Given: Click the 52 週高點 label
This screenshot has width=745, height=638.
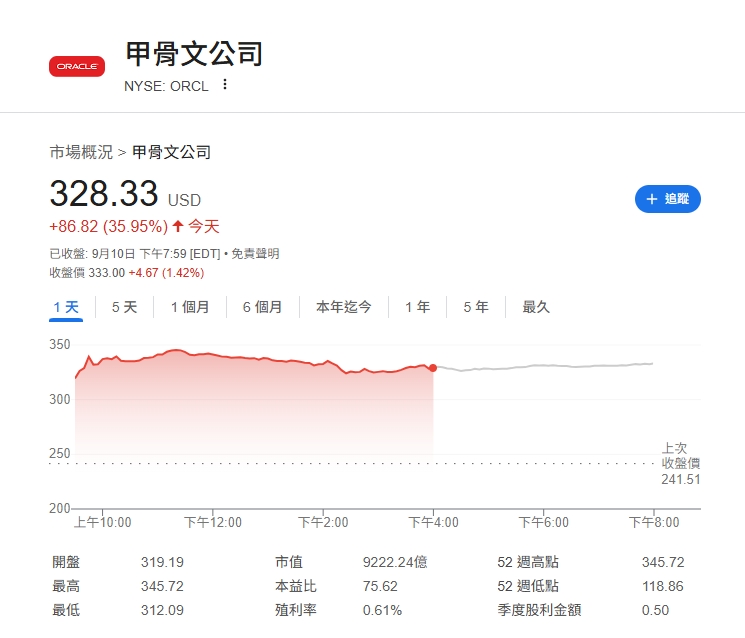Looking at the screenshot, I should tap(528, 562).
